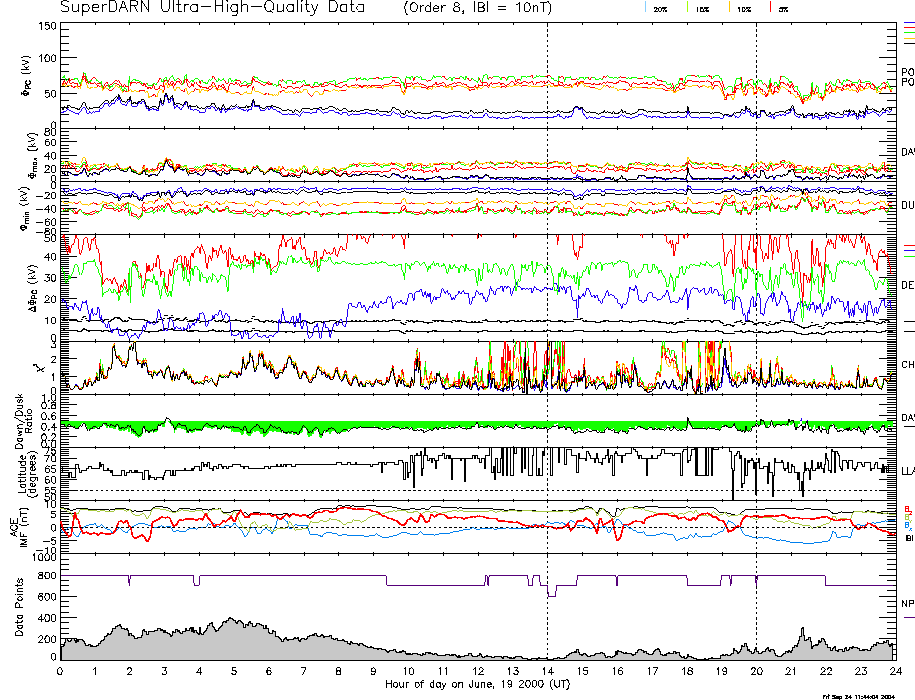Click the Latitude (degrees) axis label
Viewport: 915px width, 700px height.
coord(16,472)
